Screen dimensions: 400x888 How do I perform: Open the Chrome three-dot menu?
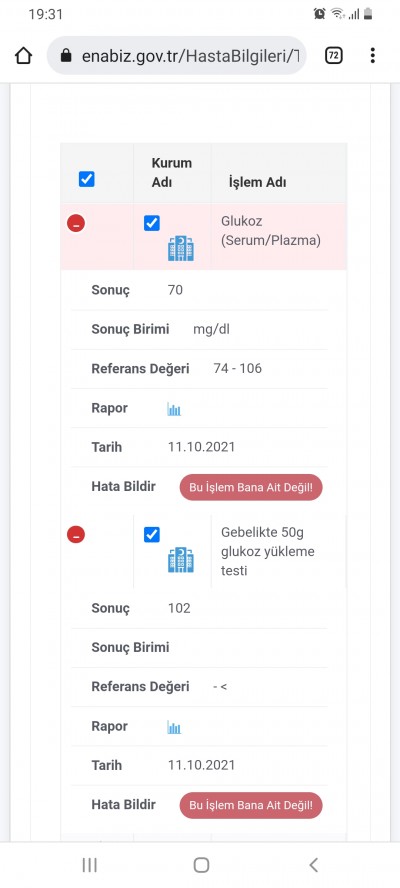pyautogui.click(x=372, y=55)
